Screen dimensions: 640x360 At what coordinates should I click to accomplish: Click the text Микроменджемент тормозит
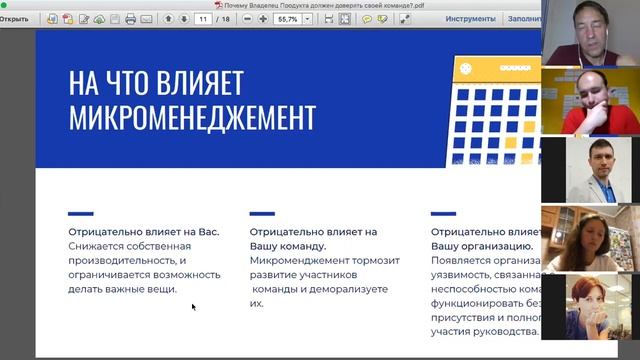coord(324,260)
